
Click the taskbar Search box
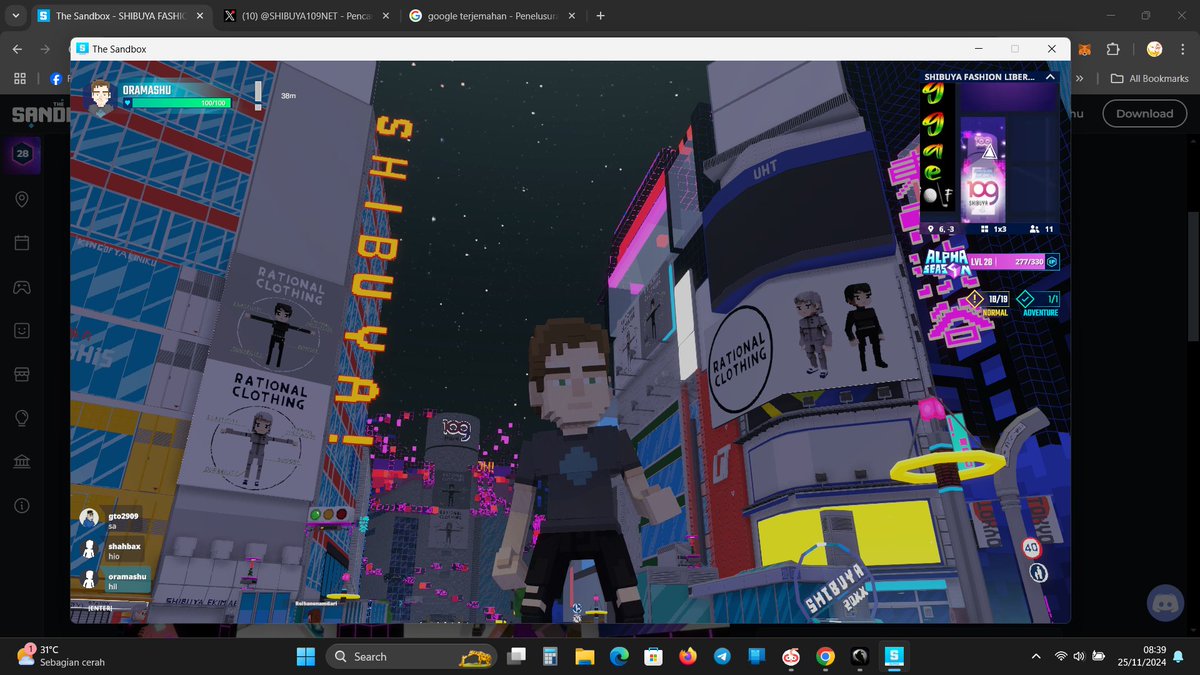click(413, 656)
